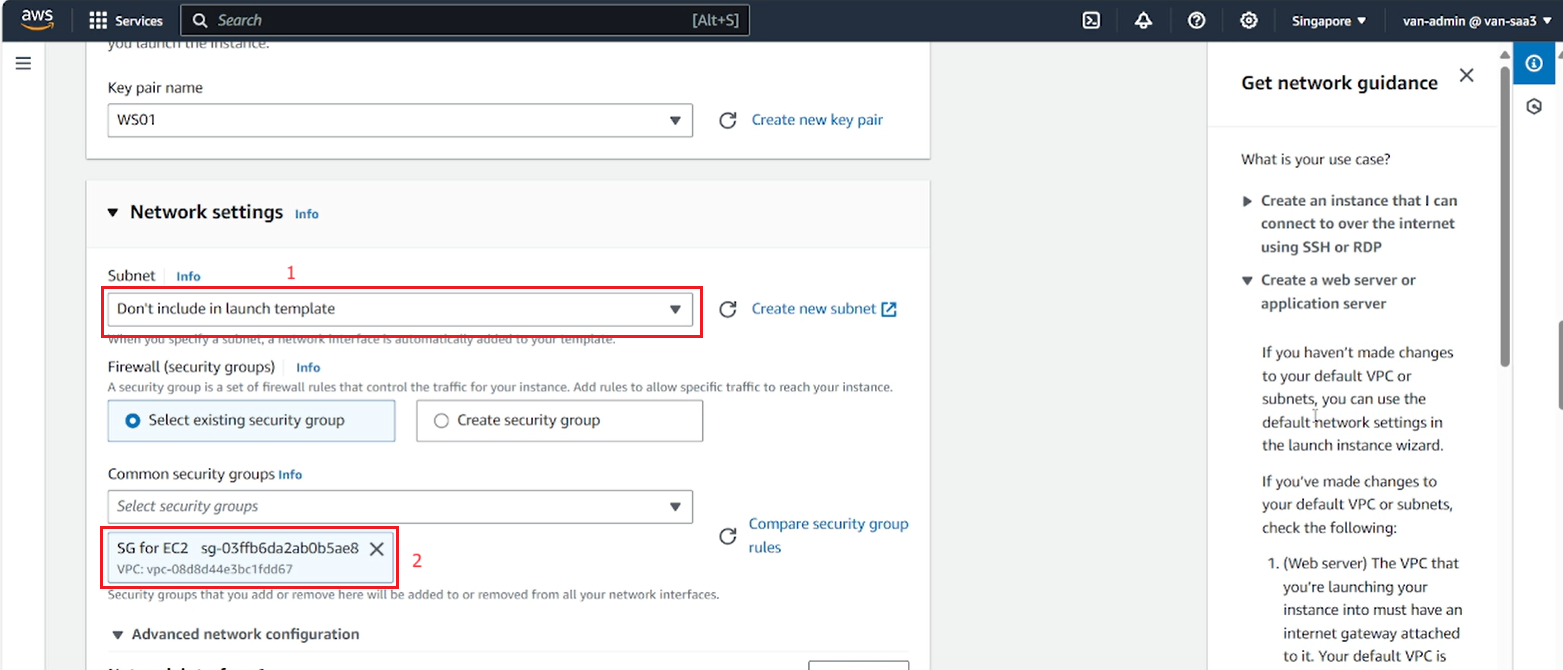This screenshot has height=670, width=1563.
Task: Click the What is your use case text
Action: tap(1315, 159)
